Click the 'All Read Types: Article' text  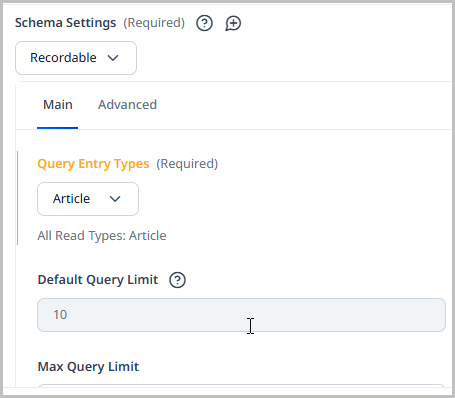102,236
